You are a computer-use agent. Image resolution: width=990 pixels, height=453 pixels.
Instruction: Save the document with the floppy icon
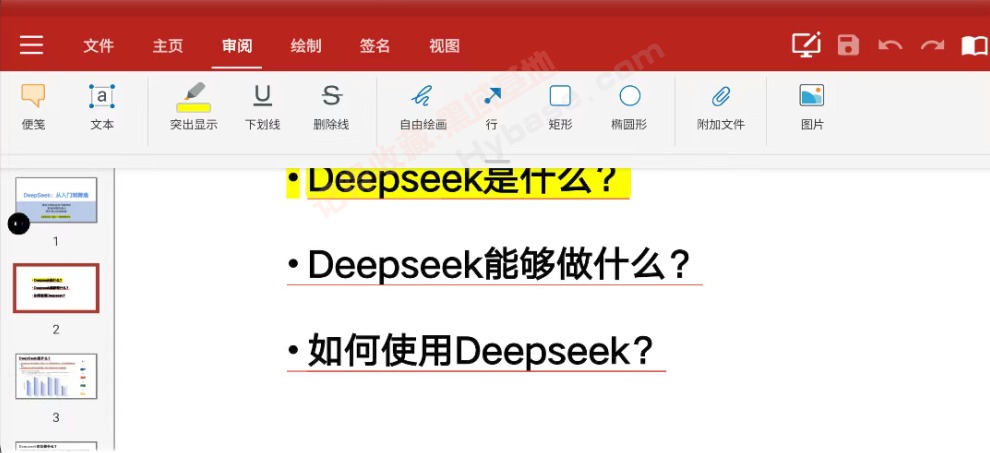[x=848, y=45]
